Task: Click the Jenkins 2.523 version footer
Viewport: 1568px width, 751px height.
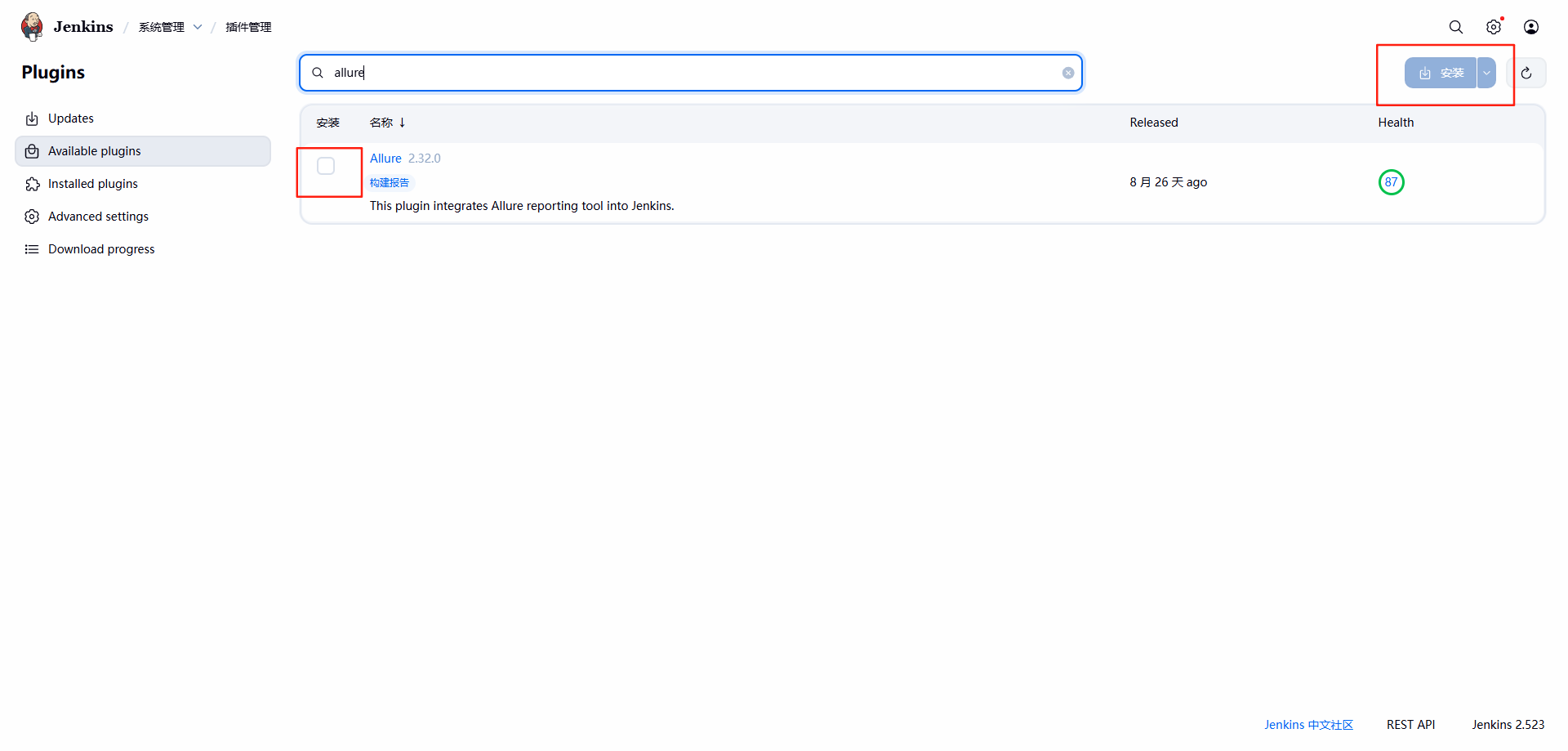Action: (1508, 725)
